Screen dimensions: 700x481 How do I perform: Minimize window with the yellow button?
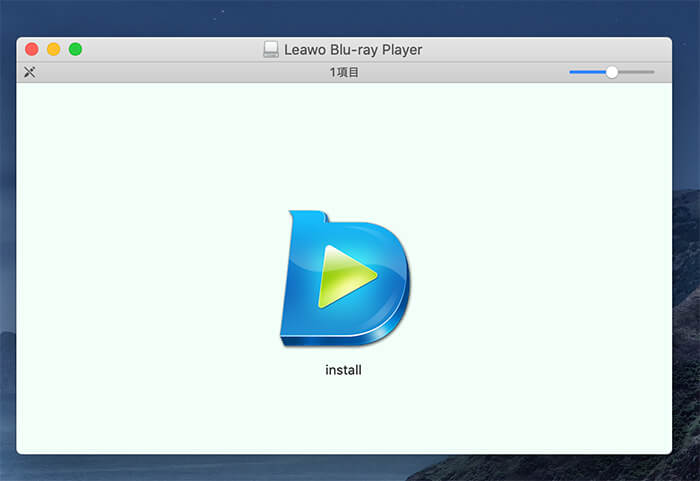click(x=54, y=49)
